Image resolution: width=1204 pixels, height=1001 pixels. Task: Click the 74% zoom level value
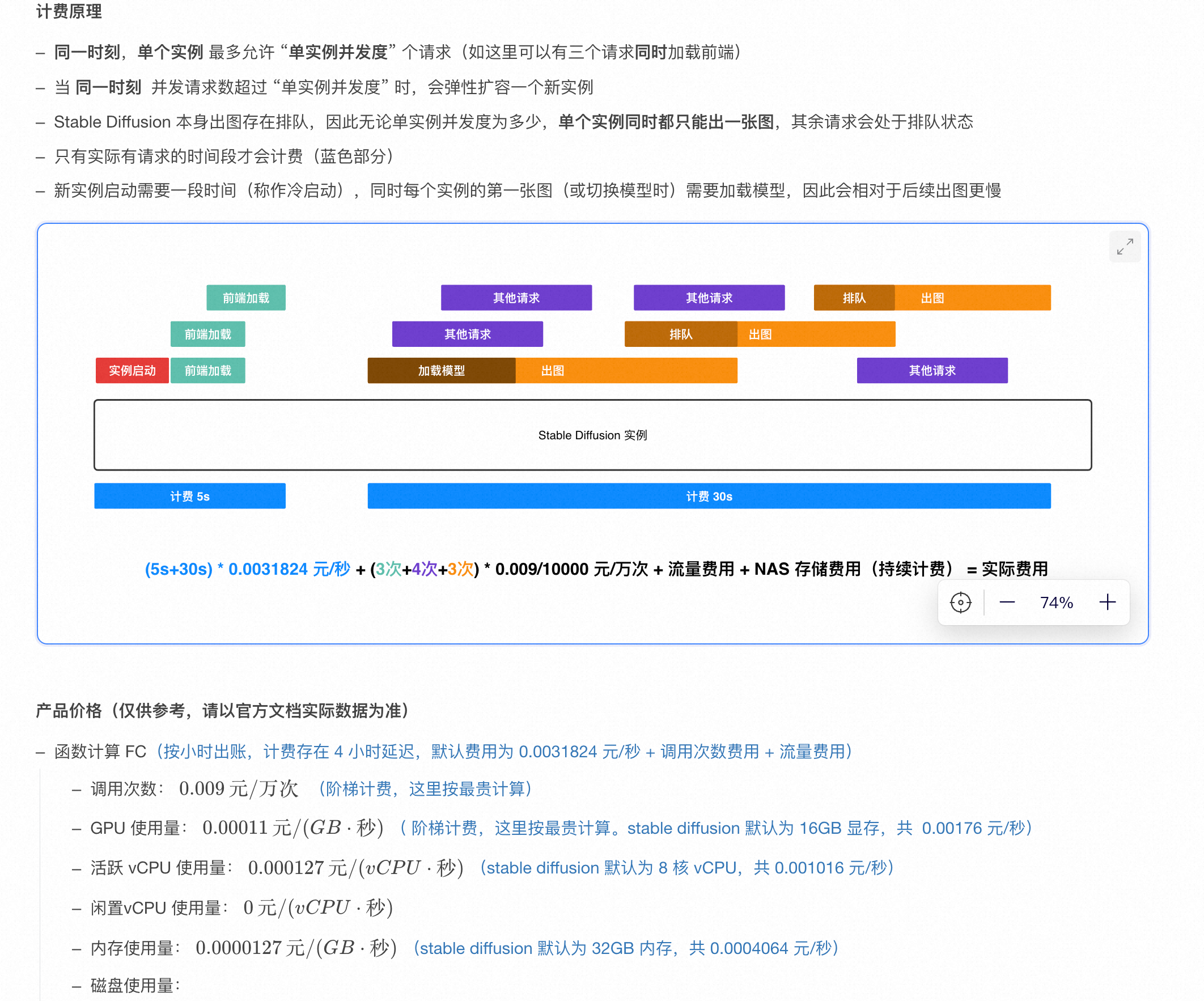[x=1056, y=603]
